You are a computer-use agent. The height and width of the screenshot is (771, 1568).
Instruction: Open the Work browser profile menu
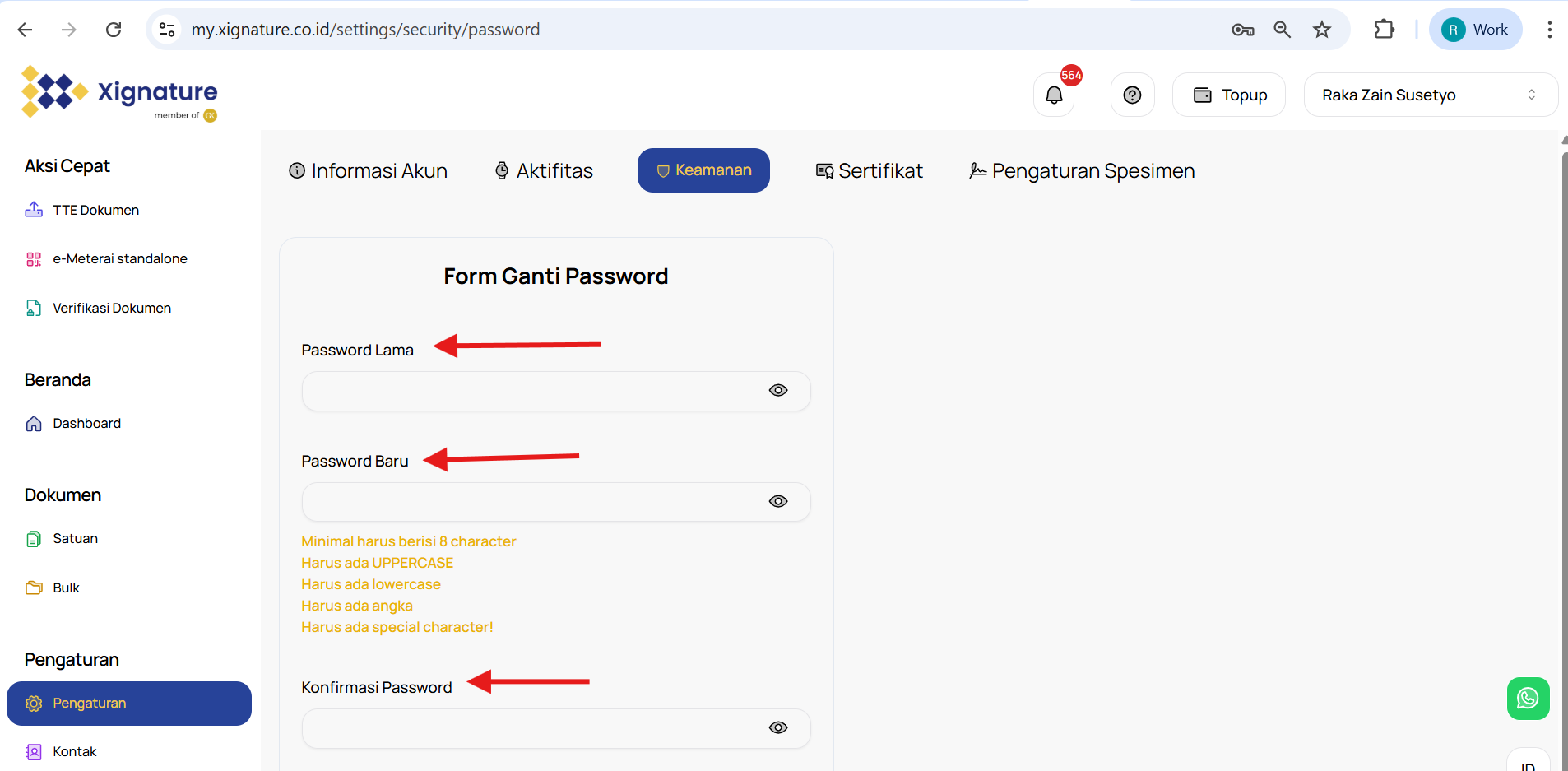coord(1476,30)
